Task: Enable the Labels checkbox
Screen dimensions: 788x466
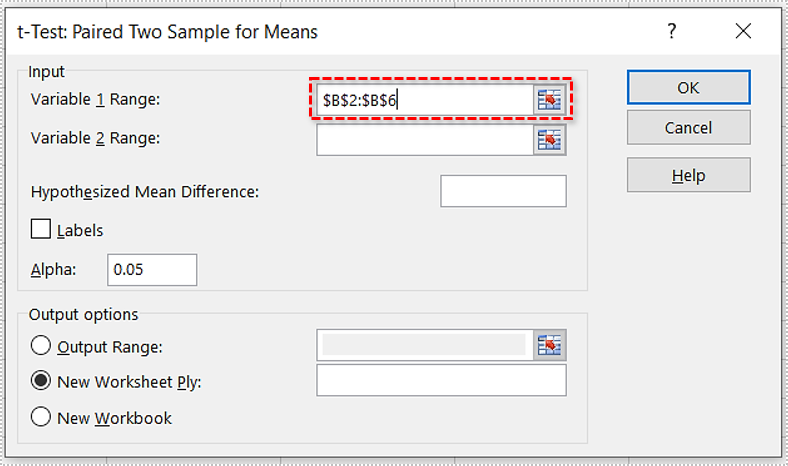Action: [41, 230]
